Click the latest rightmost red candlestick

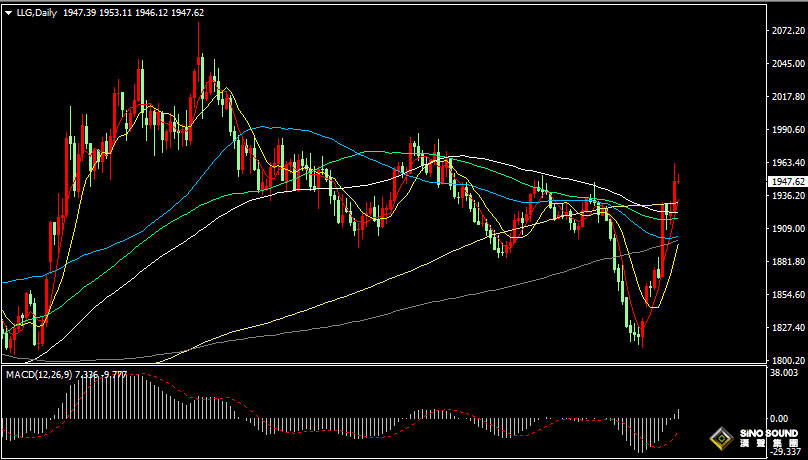pyautogui.click(x=679, y=185)
